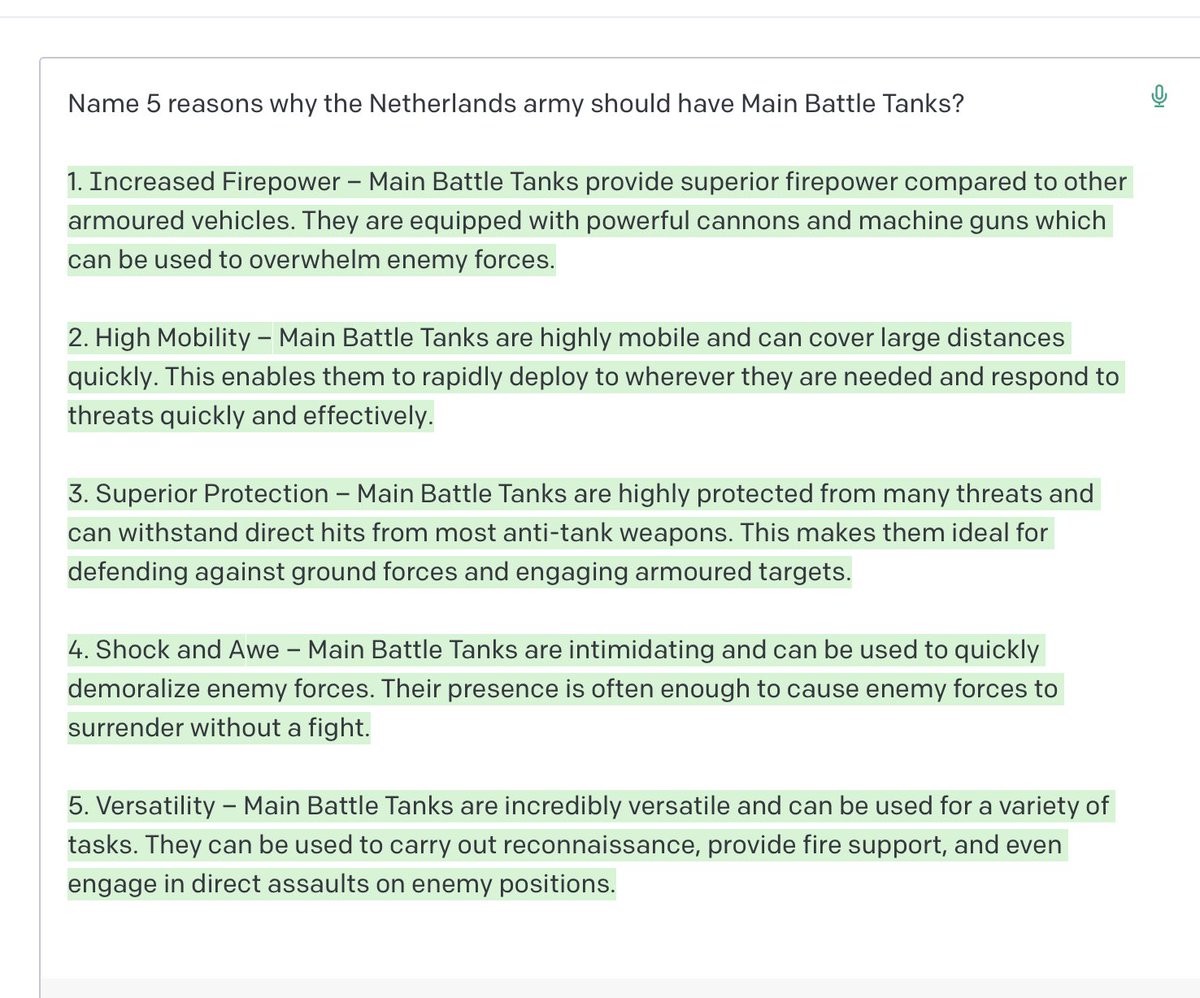
Task: Click the microphone icon in the text box
Action: (x=1159, y=97)
